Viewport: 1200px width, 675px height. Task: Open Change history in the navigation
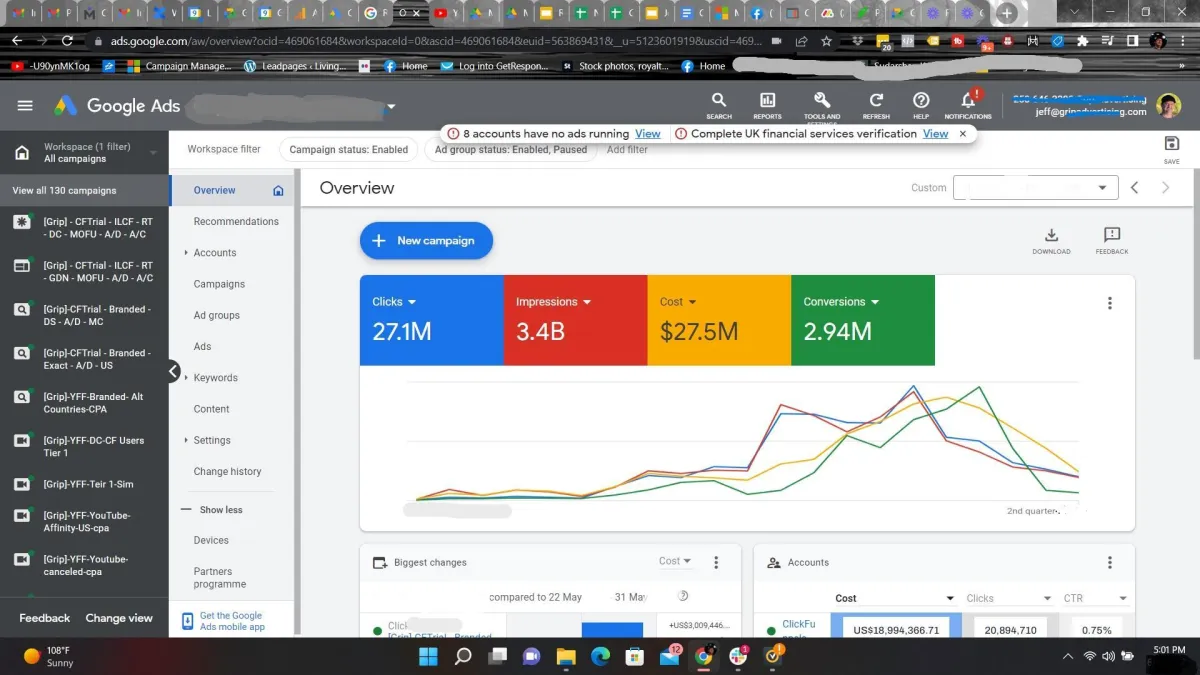[x=227, y=471]
